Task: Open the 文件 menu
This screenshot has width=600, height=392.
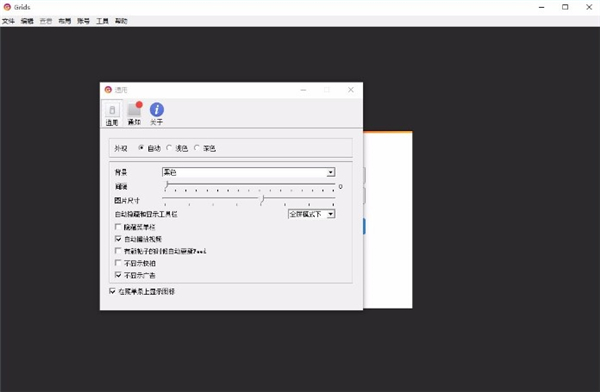Action: click(x=8, y=21)
